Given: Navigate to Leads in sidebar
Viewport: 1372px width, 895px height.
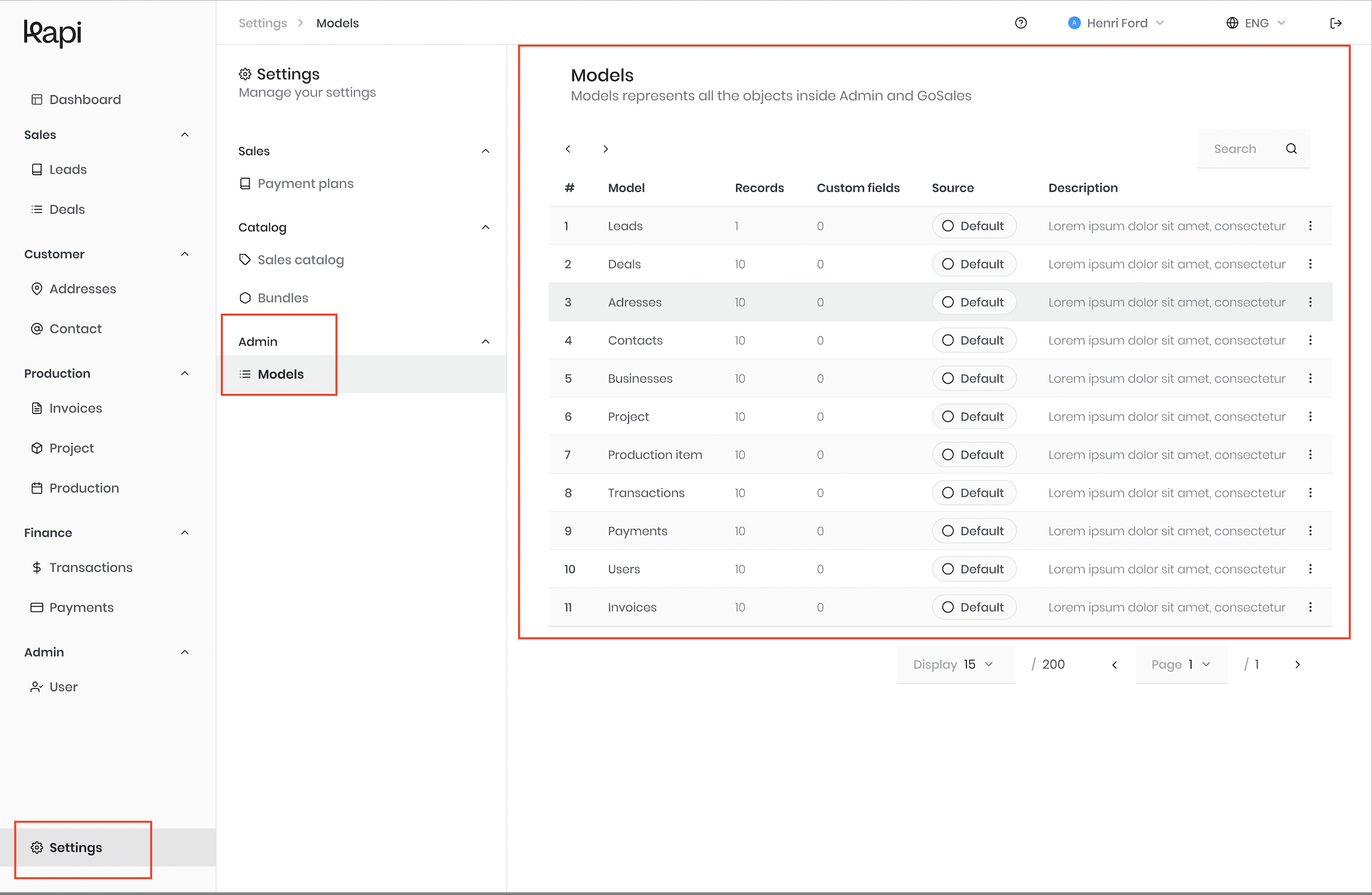Looking at the screenshot, I should tap(59, 169).
